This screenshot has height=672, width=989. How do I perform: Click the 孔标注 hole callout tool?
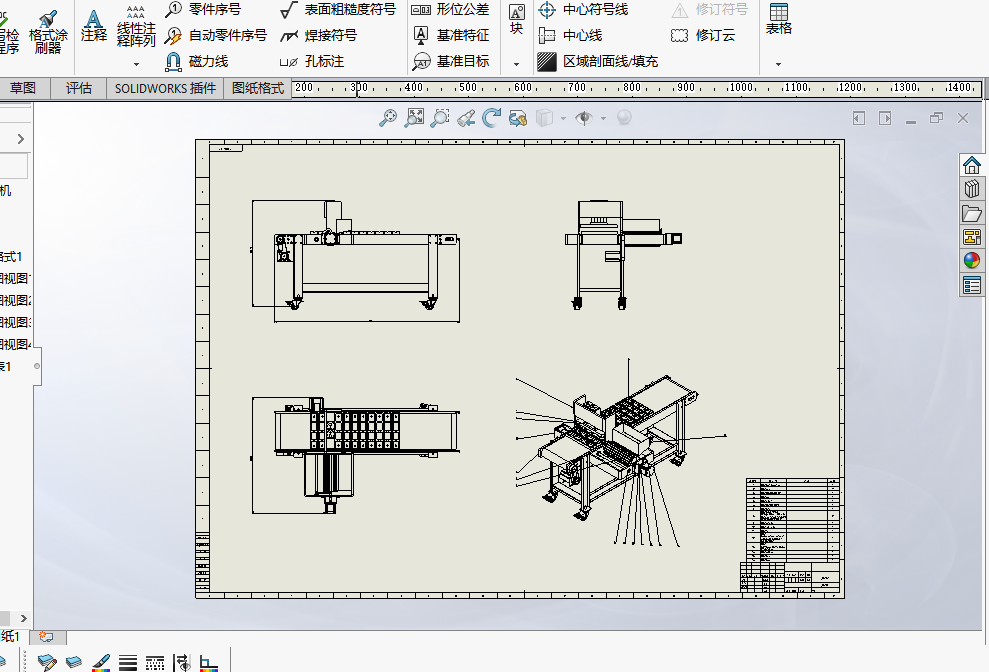312,61
